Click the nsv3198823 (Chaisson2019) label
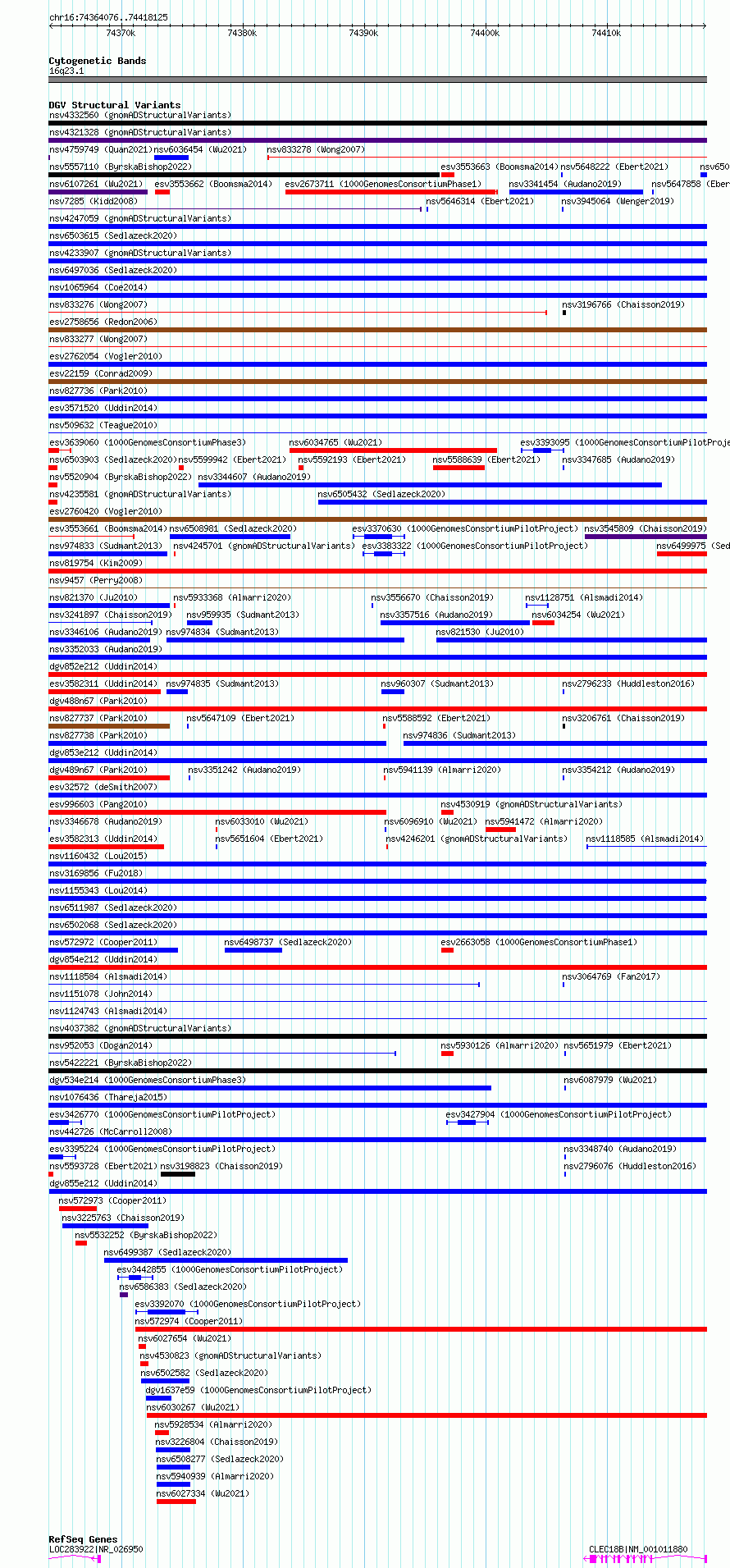The image size is (730, 1568). click(x=221, y=1166)
